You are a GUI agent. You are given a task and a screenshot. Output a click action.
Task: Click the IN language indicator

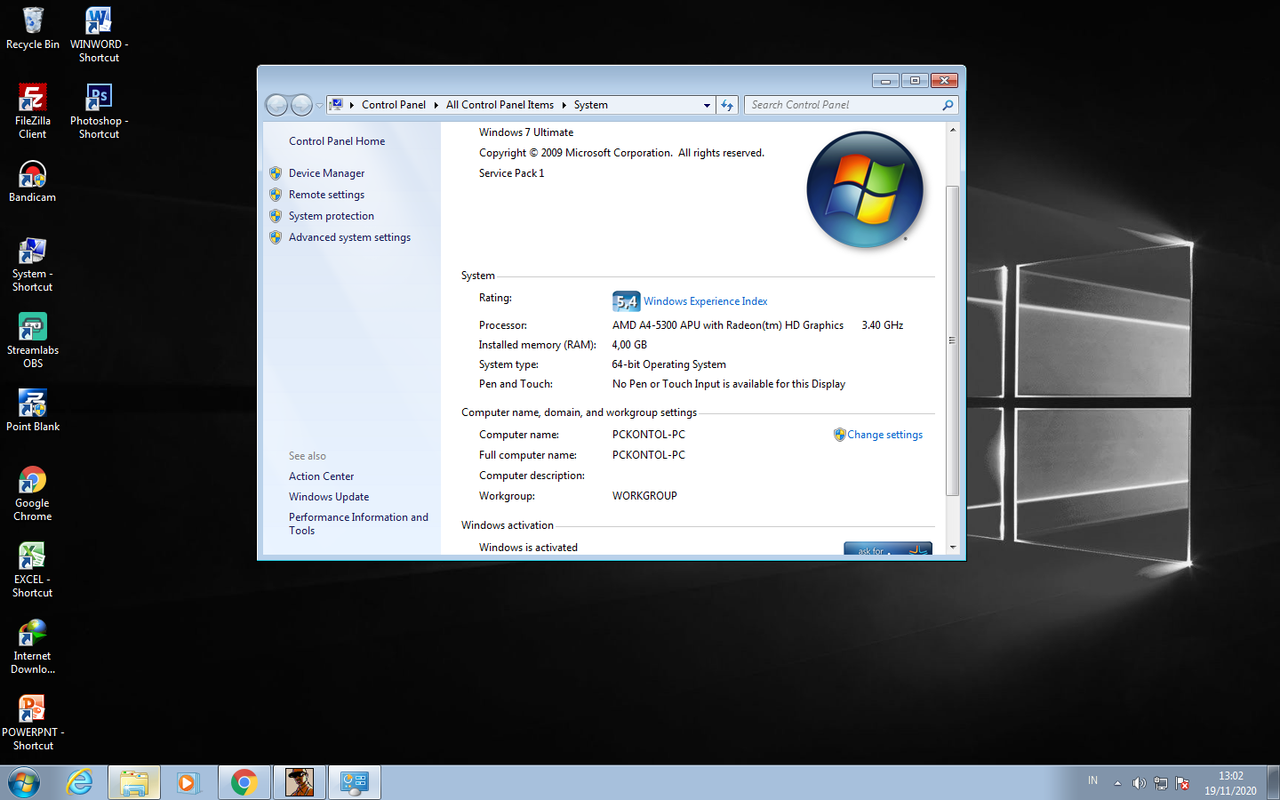(x=1093, y=780)
